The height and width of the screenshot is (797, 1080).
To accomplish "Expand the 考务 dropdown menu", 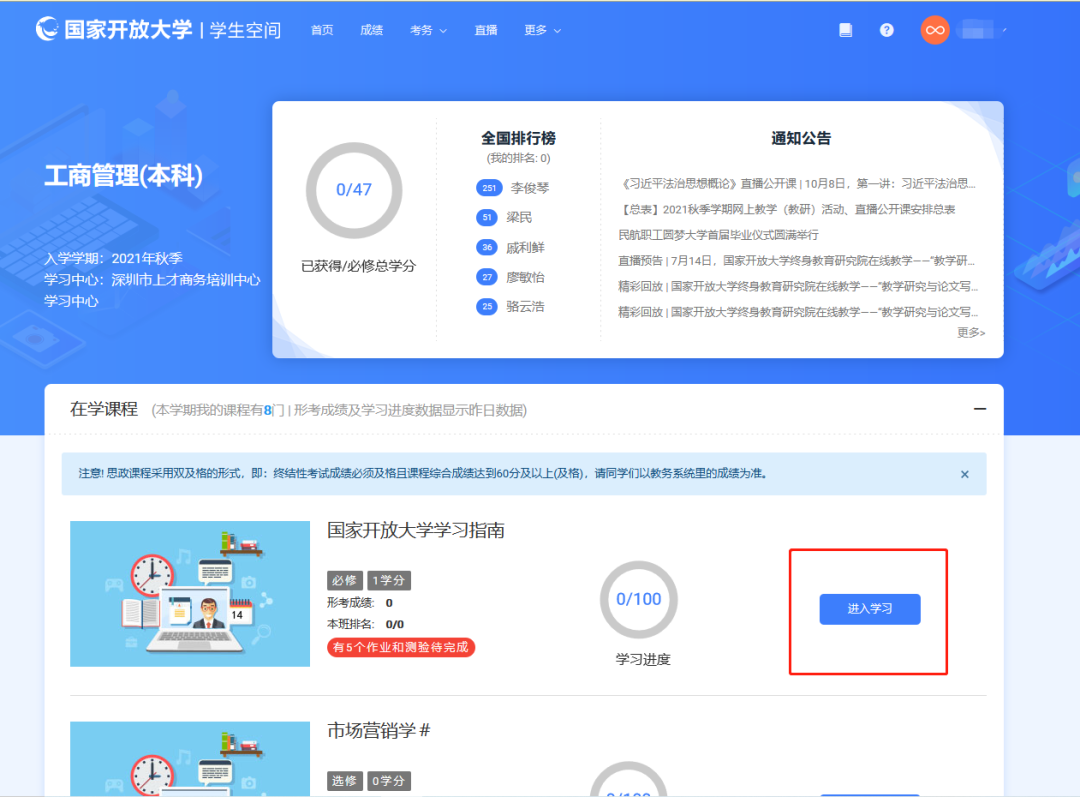I will 428,30.
